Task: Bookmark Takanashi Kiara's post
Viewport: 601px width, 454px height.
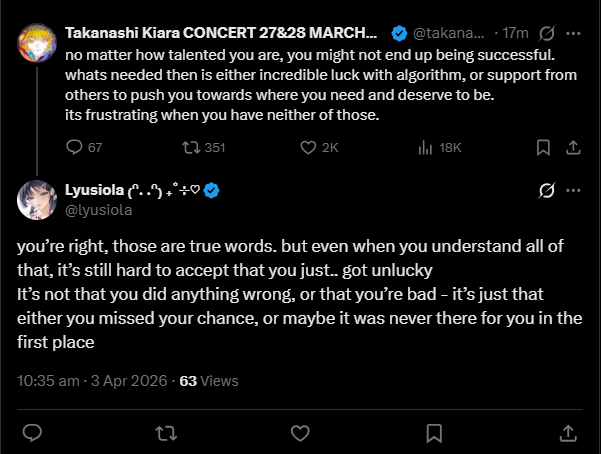Action: (542, 147)
